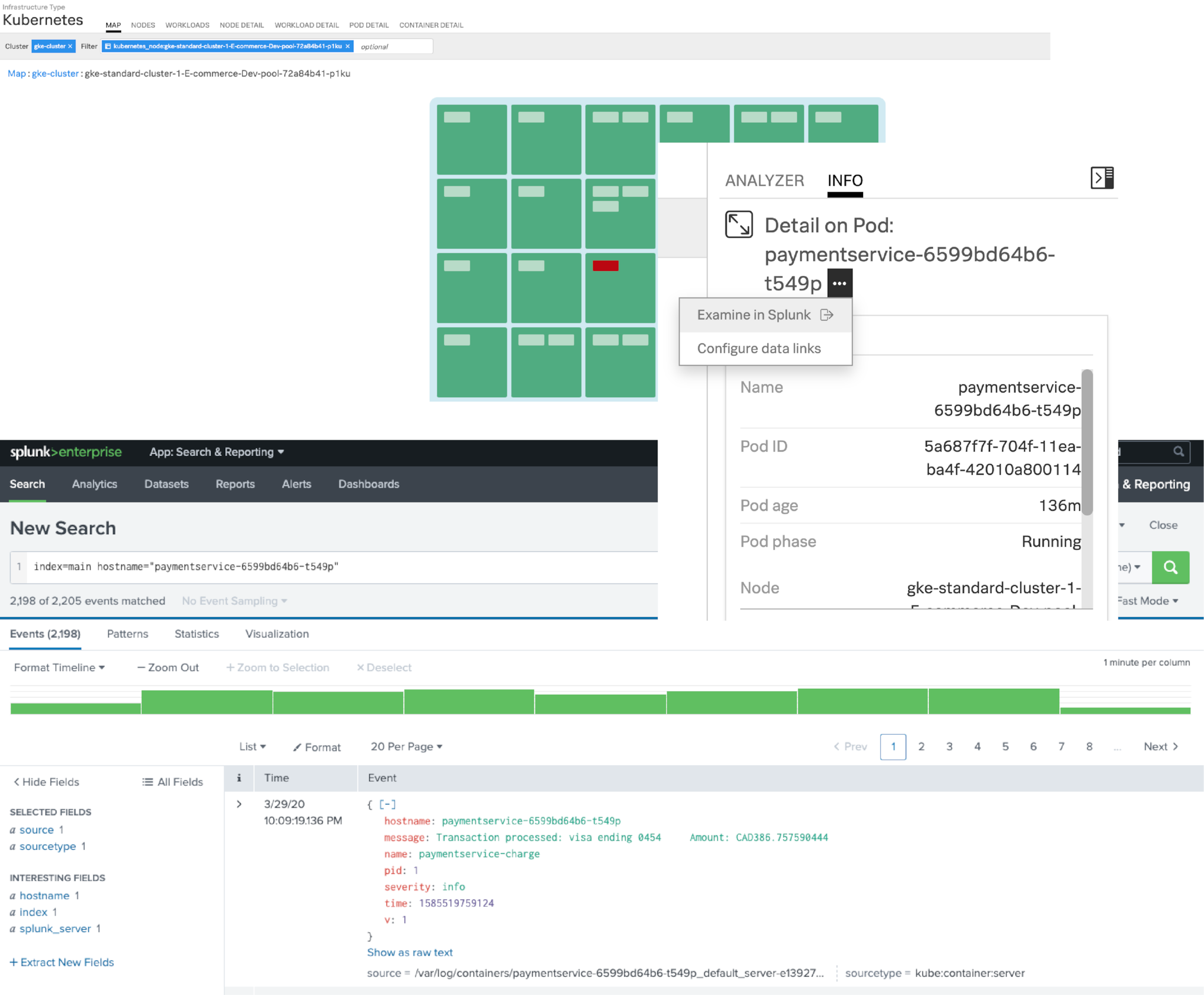
Task: Click the Splunk search query box
Action: click(x=333, y=567)
